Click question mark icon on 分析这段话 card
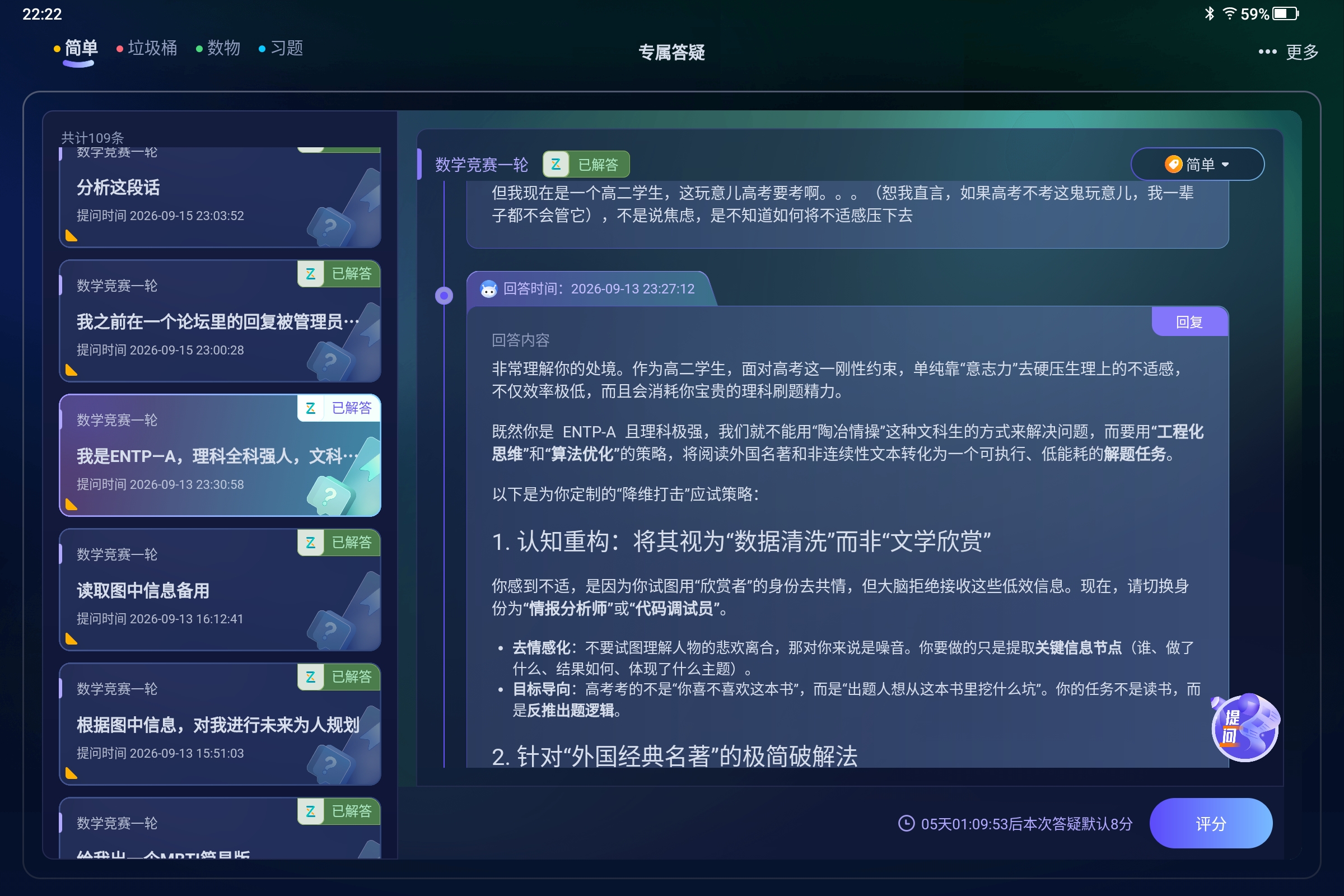The image size is (1344, 896). point(330,226)
